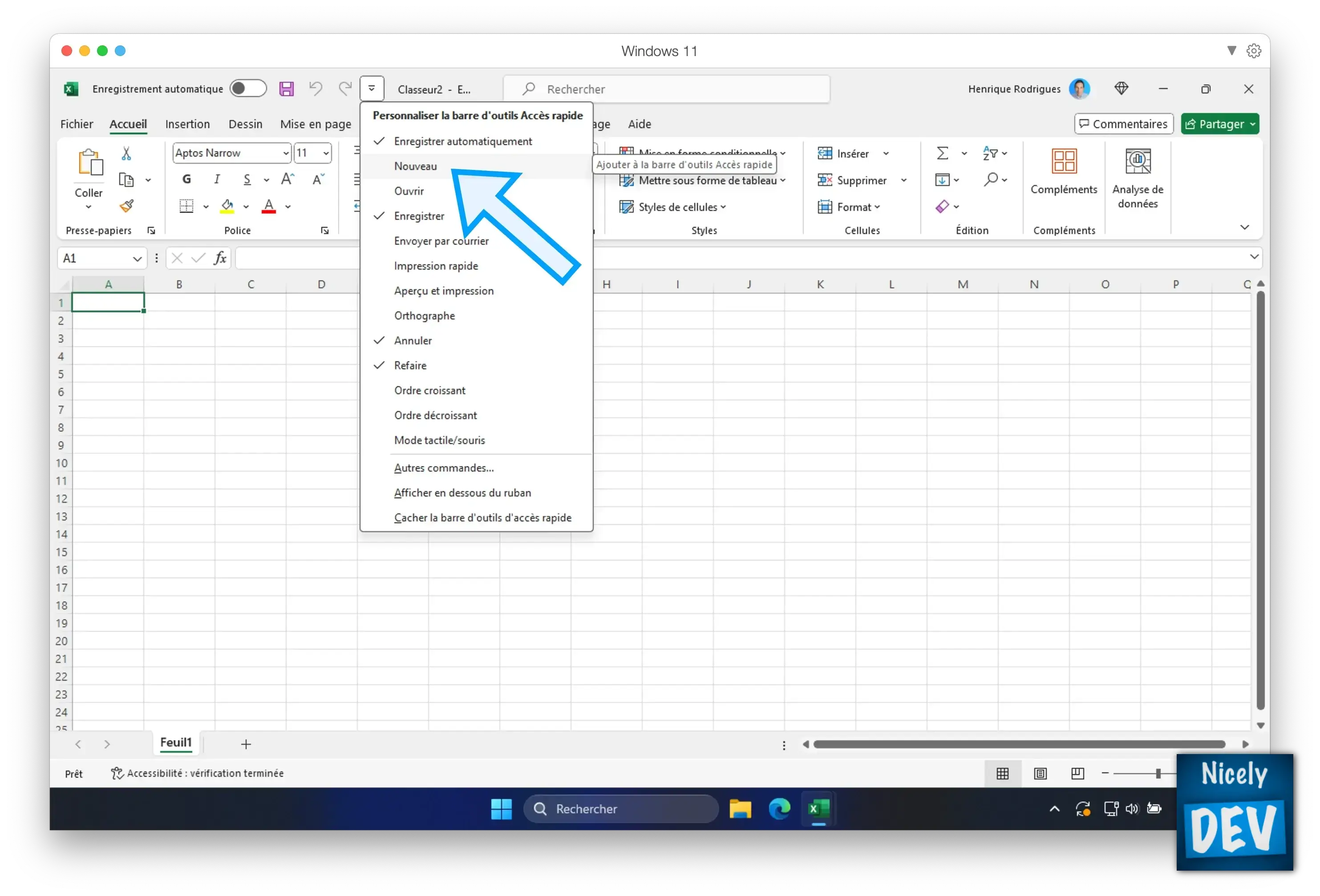Click the Undo arrow in title bar
The image size is (1320, 896).
coord(315,89)
